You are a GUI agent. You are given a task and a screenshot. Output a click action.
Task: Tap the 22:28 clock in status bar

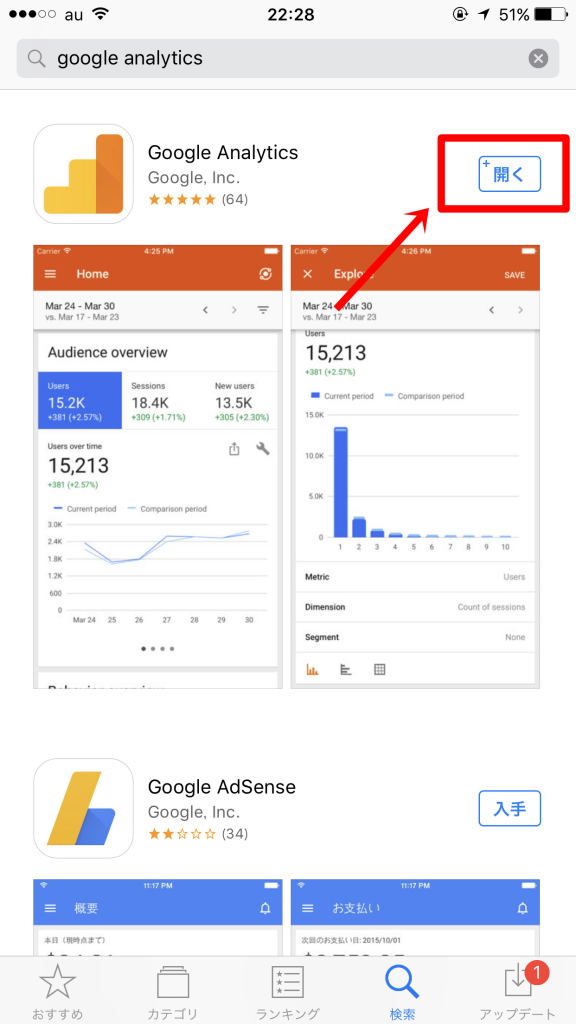point(291,14)
